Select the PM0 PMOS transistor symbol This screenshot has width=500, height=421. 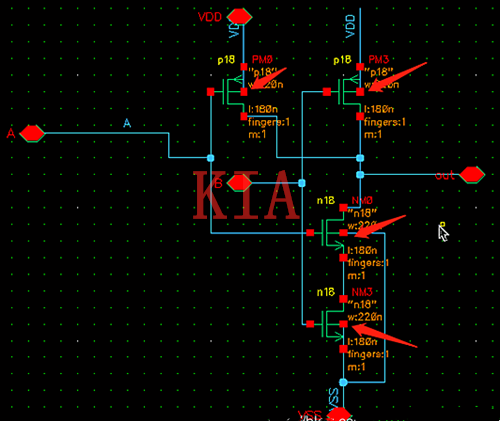tap(229, 92)
